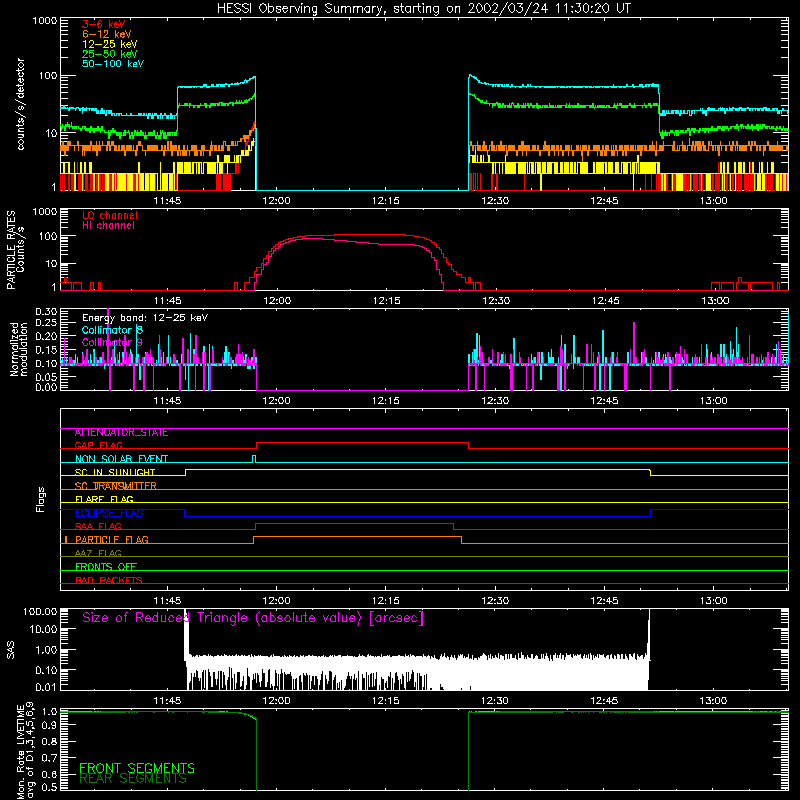800x800 pixels.
Task: Select the orange 6-12 keV legend entry
Action: click(x=107, y=34)
